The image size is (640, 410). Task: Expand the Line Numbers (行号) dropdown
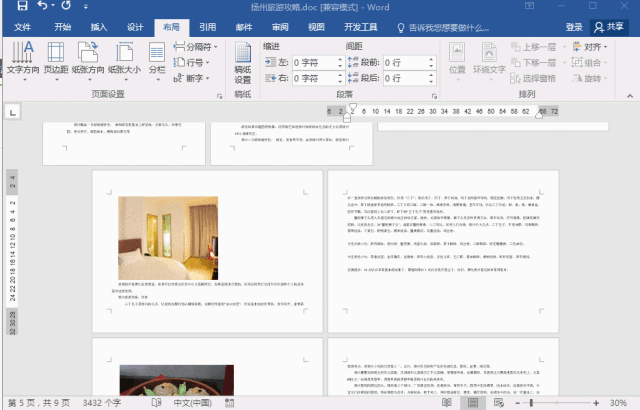[x=195, y=62]
